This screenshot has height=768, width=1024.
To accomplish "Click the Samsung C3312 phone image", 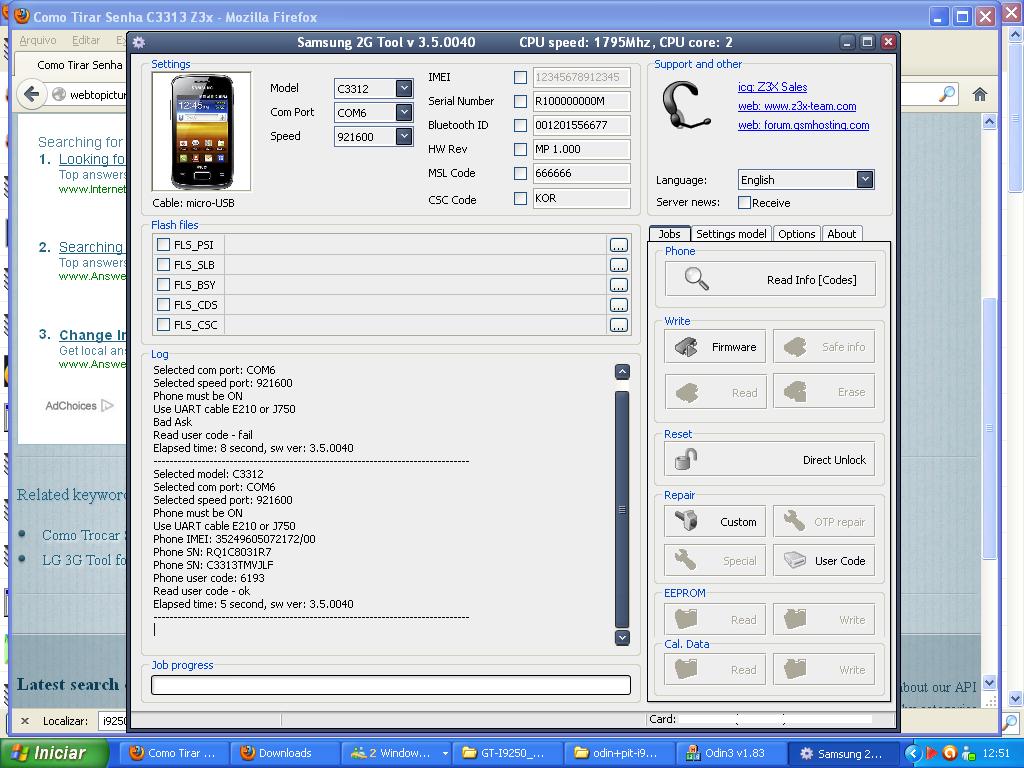I will tap(201, 131).
